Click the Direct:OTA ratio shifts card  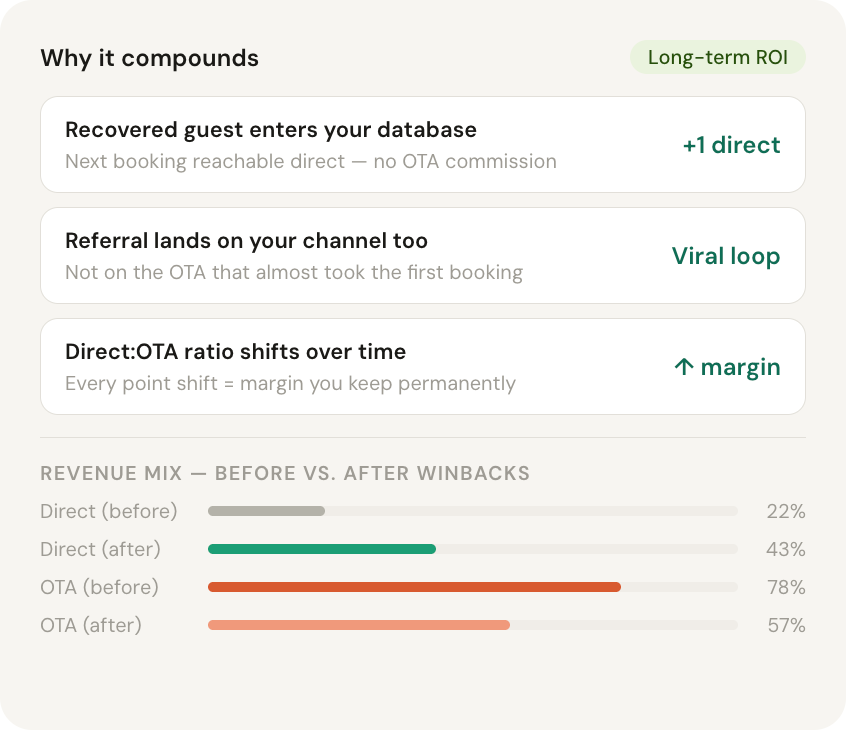(422, 366)
